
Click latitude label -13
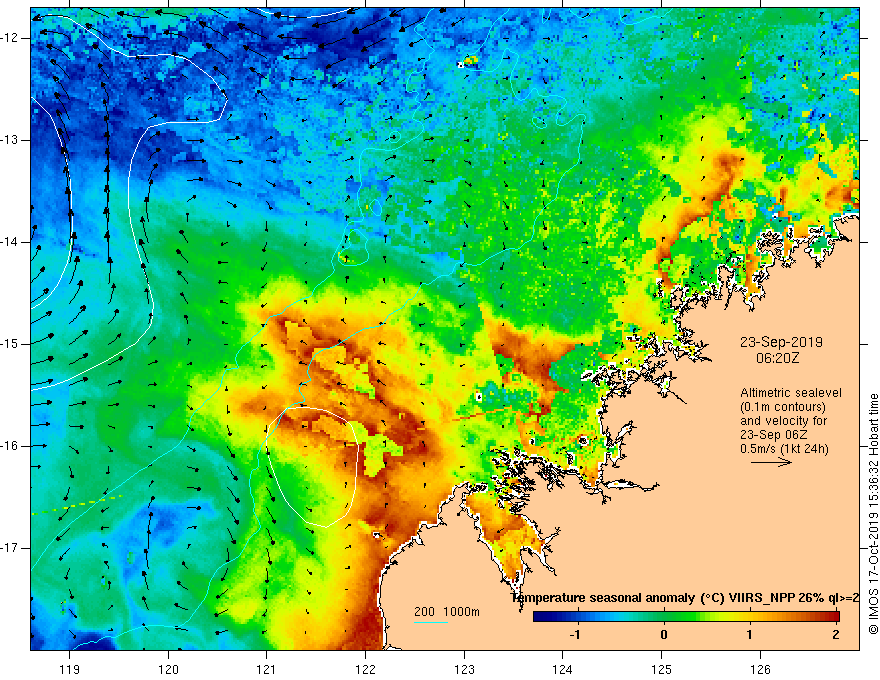(11, 140)
